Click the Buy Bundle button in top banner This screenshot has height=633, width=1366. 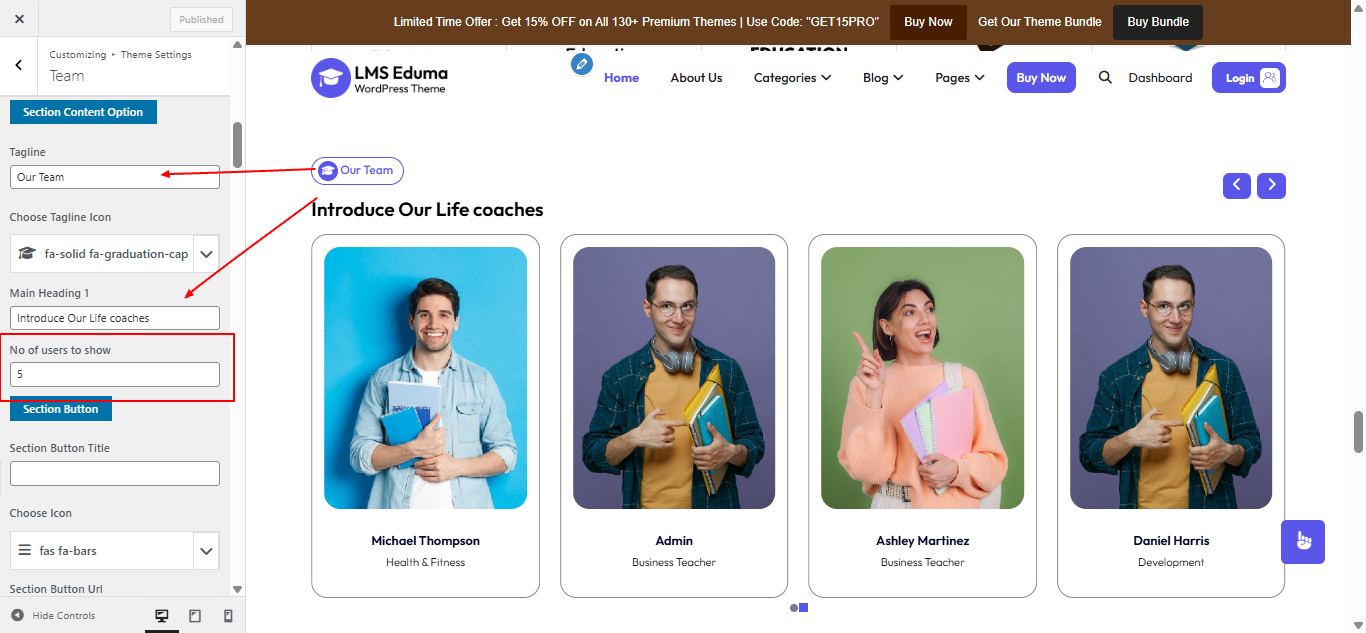click(1157, 22)
